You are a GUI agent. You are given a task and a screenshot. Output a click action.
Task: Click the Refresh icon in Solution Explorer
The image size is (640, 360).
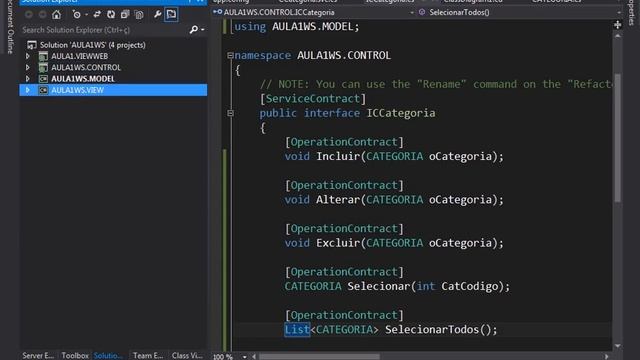(111, 15)
